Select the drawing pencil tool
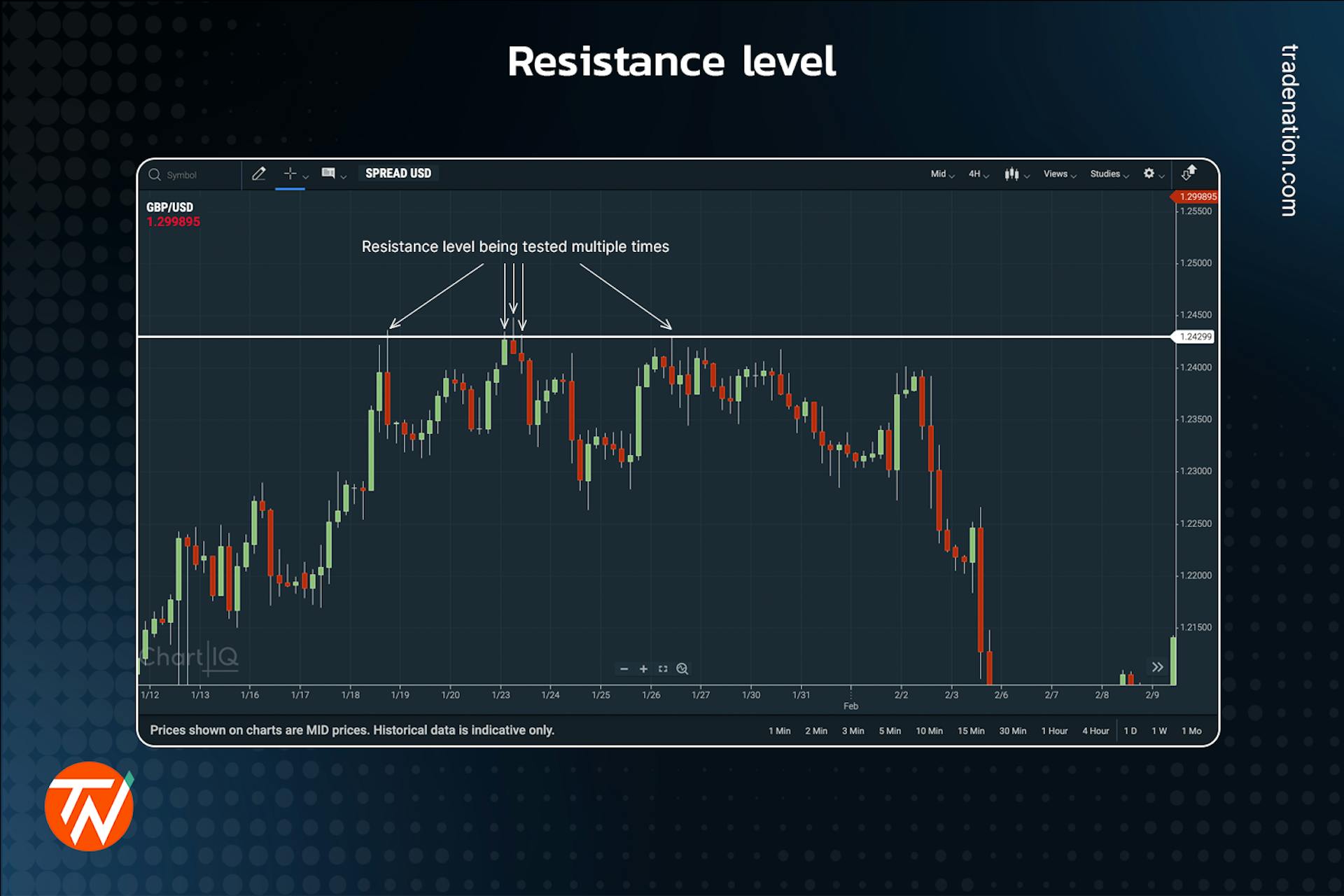The image size is (1344, 896). (259, 174)
